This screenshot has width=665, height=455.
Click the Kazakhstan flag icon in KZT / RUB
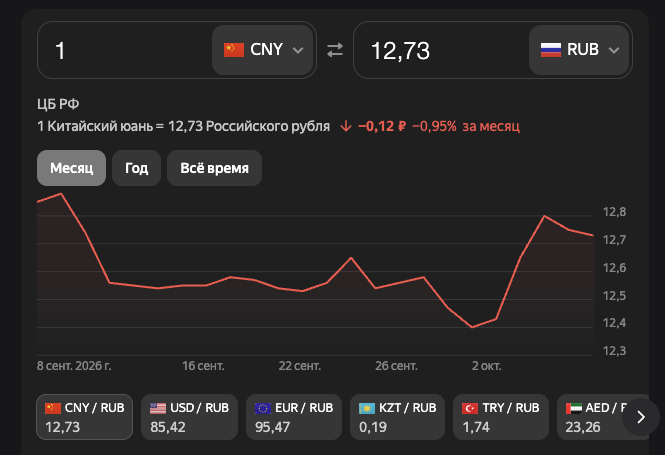(367, 408)
